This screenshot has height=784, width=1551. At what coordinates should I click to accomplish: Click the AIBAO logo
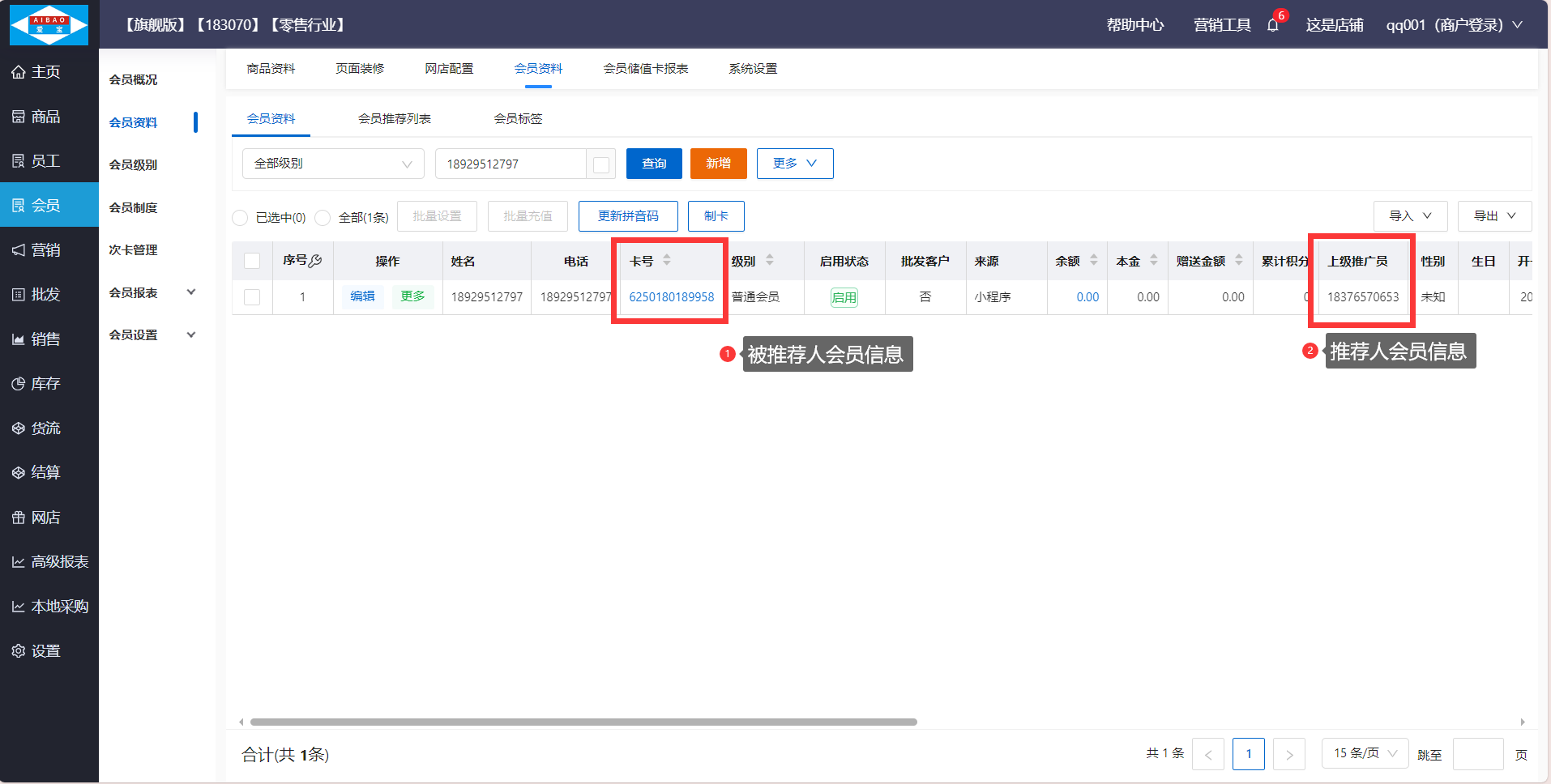(49, 24)
